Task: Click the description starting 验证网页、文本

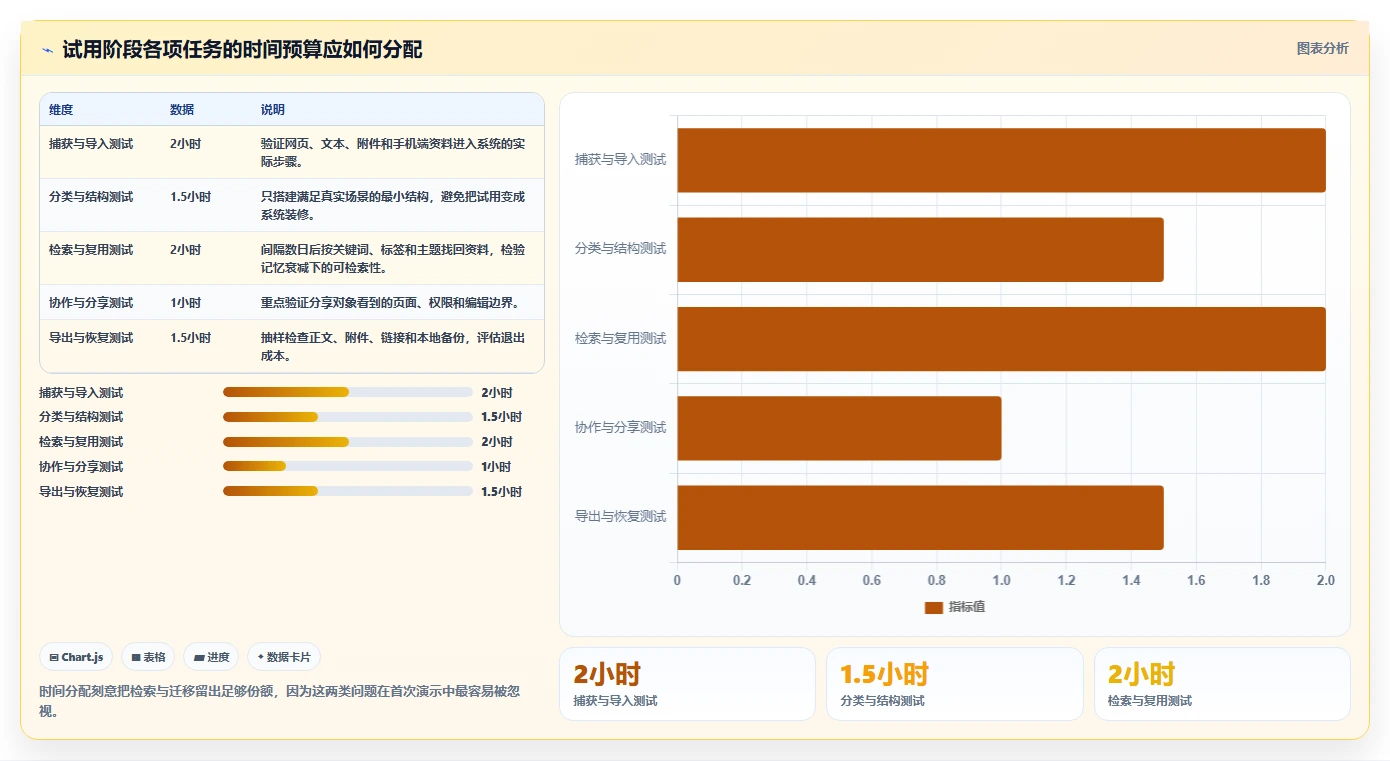Action: coord(393,153)
